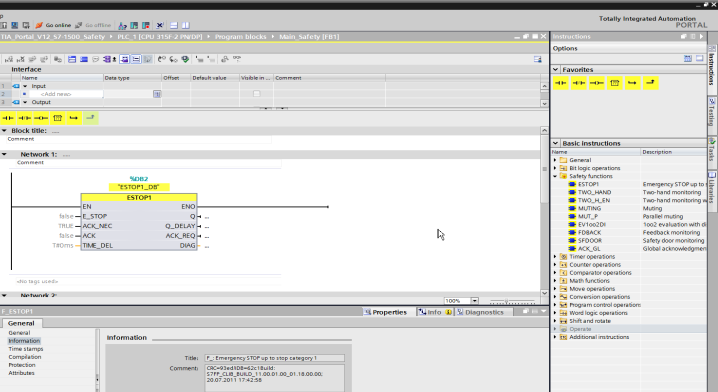This screenshot has height=392, width=718.
Task: Insert normally closed contact from editor favorites bar
Action: coord(24,118)
